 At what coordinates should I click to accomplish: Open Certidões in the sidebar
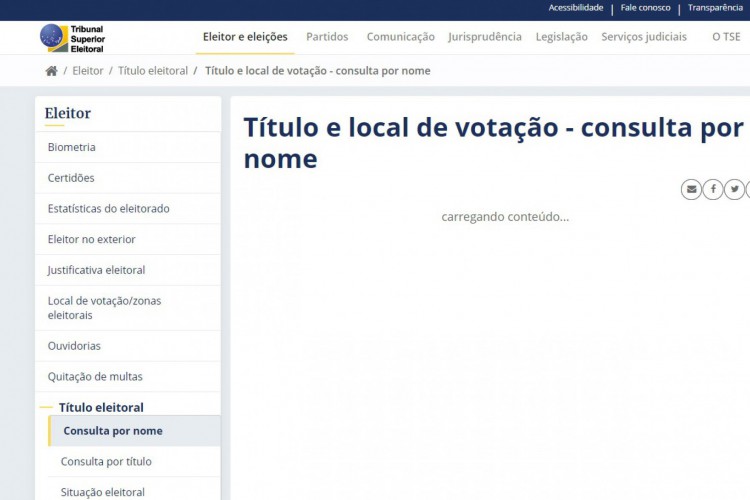pyautogui.click(x=128, y=178)
